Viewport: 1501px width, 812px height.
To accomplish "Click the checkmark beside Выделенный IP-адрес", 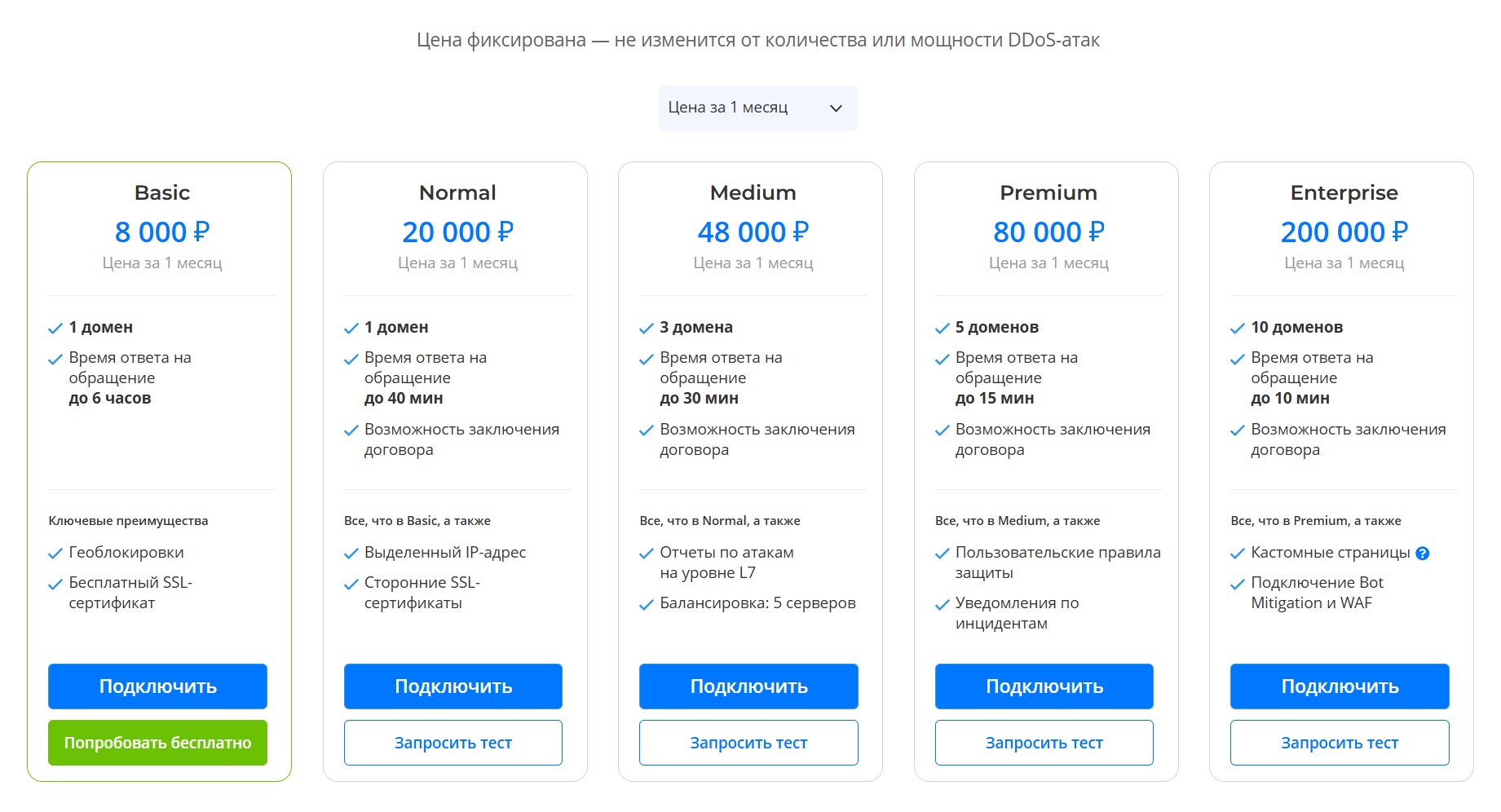I will coord(351,554).
